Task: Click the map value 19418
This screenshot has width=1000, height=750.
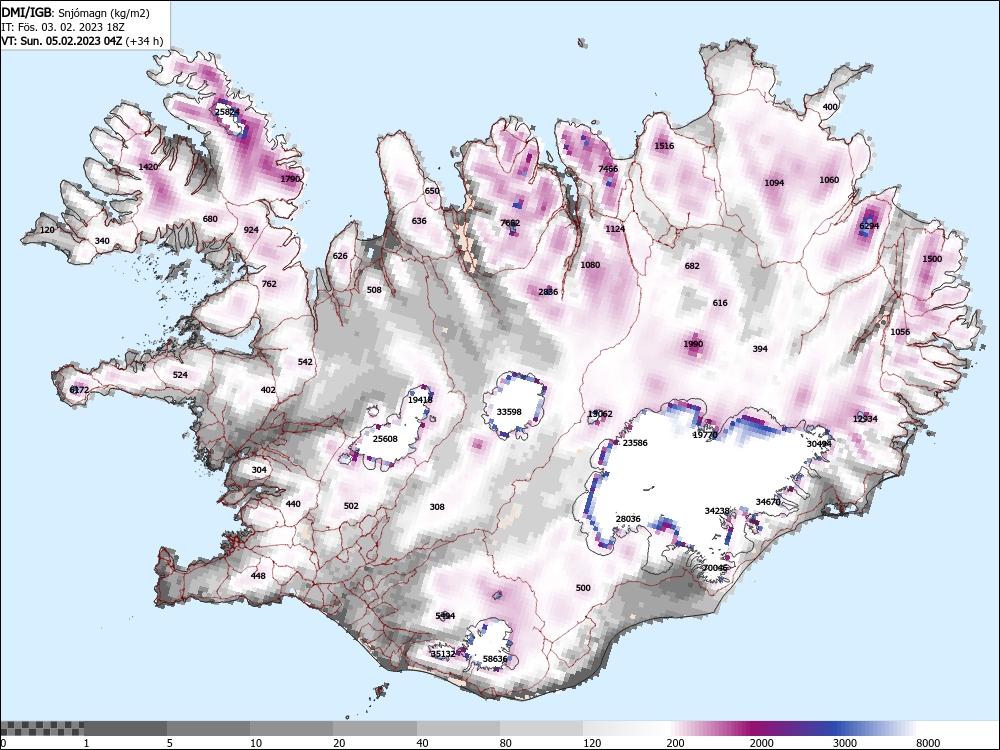Action: pos(420,401)
